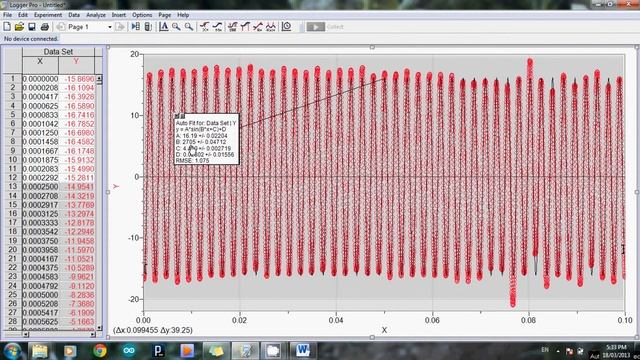Activate the Tangent tool
The image size is (640, 360).
(x=218, y=27)
